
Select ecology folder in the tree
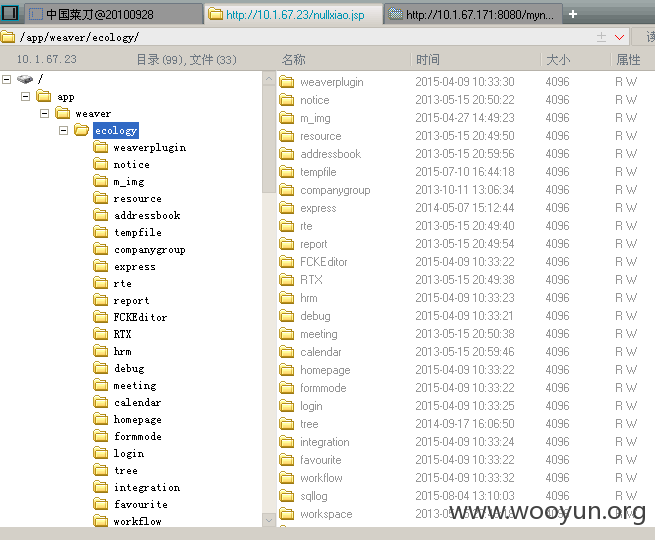(116, 130)
